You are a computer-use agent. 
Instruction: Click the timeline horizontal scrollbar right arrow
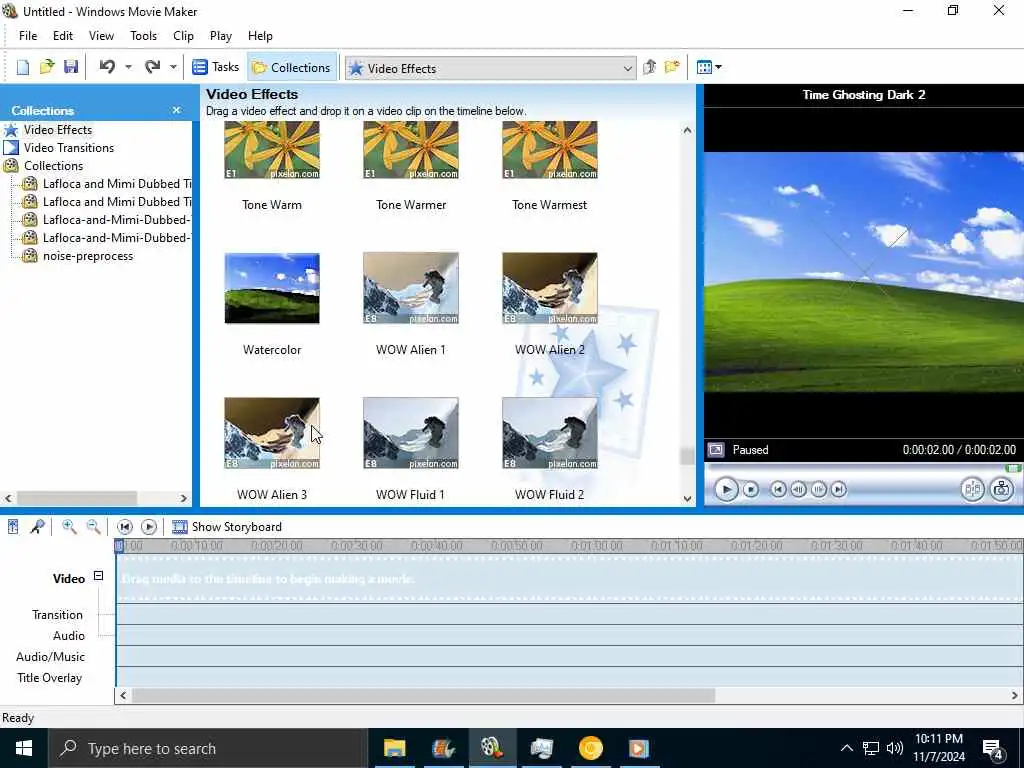tap(1016, 696)
